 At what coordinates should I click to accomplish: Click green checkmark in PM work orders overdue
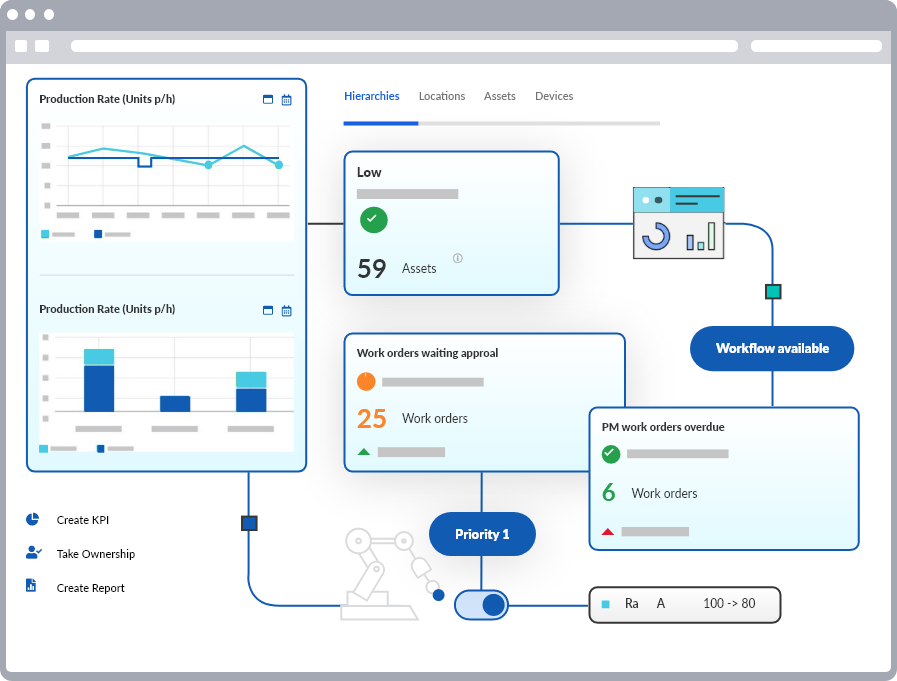[x=611, y=454]
